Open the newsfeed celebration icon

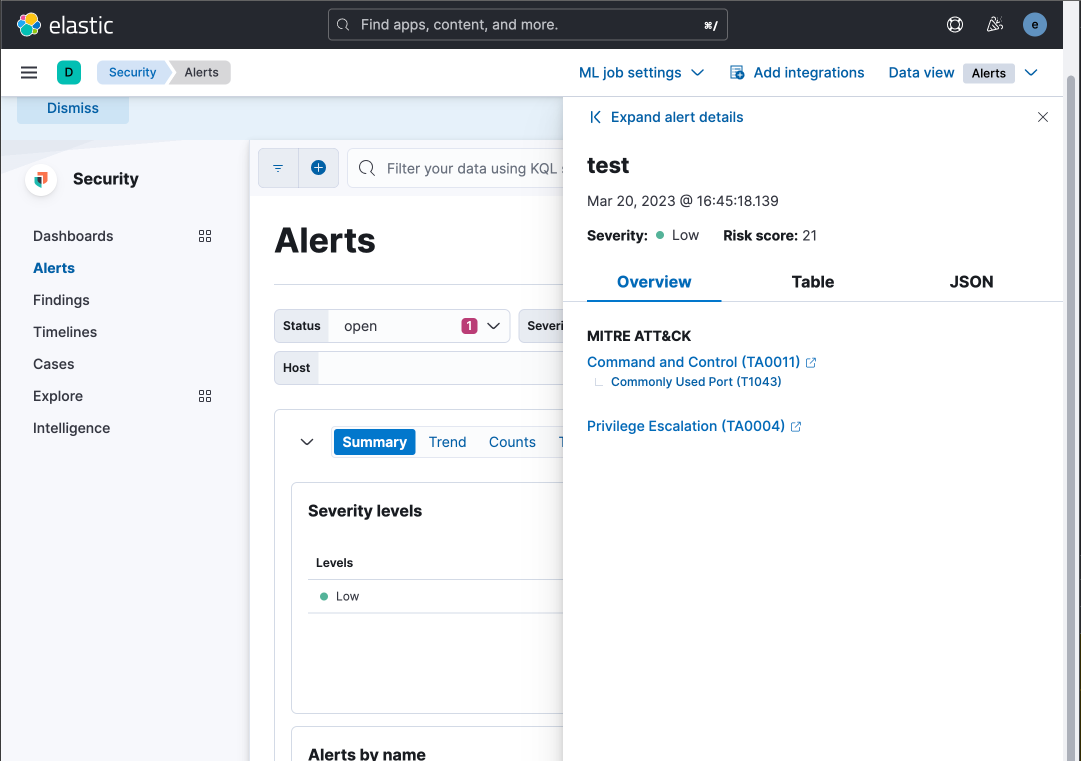[x=995, y=25]
